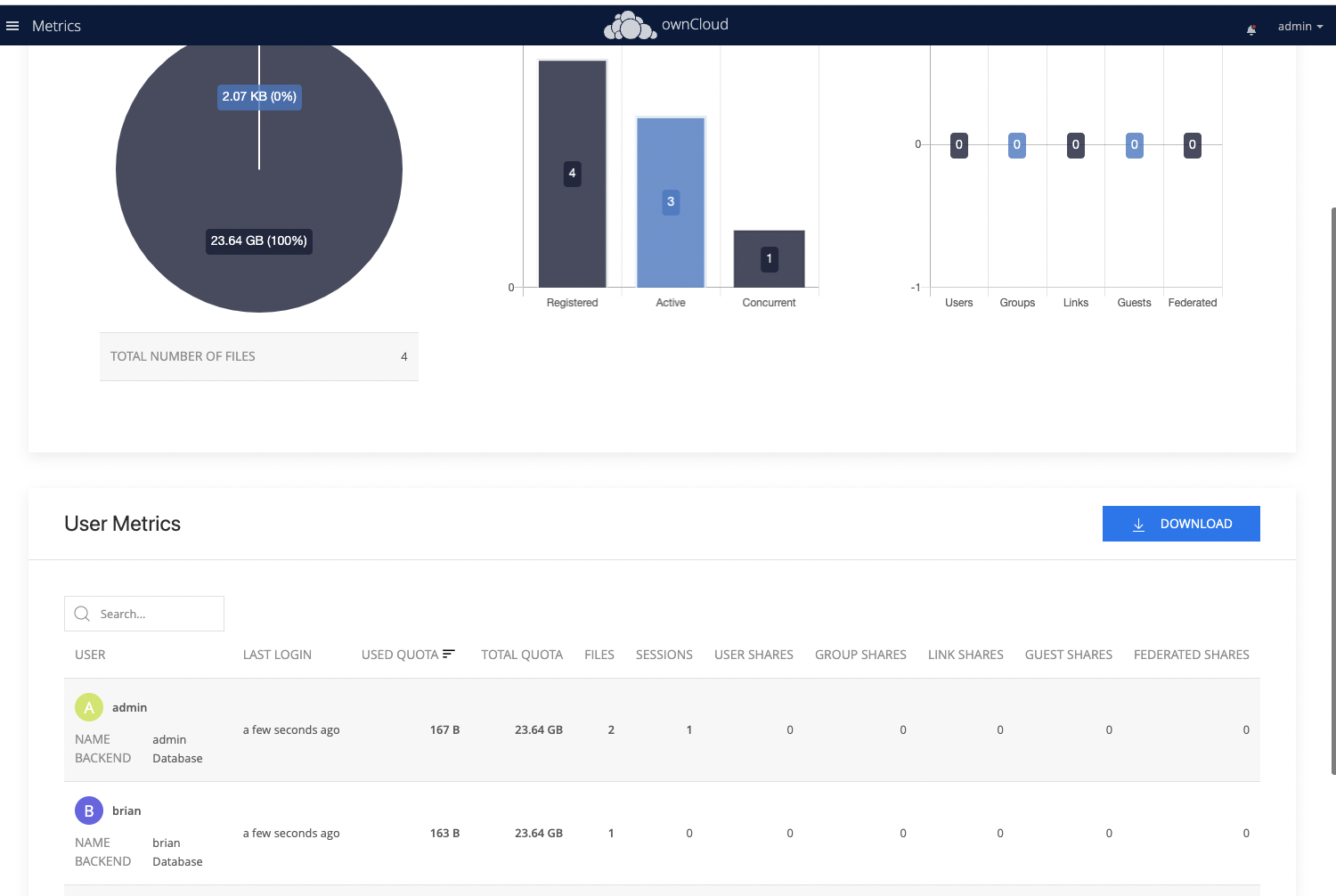Click the brian user avatar 'B'
The height and width of the screenshot is (896, 1336).
89,810
